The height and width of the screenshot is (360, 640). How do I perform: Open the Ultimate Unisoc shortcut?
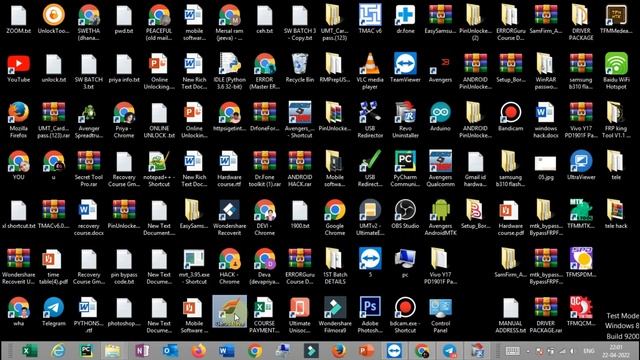(300, 315)
